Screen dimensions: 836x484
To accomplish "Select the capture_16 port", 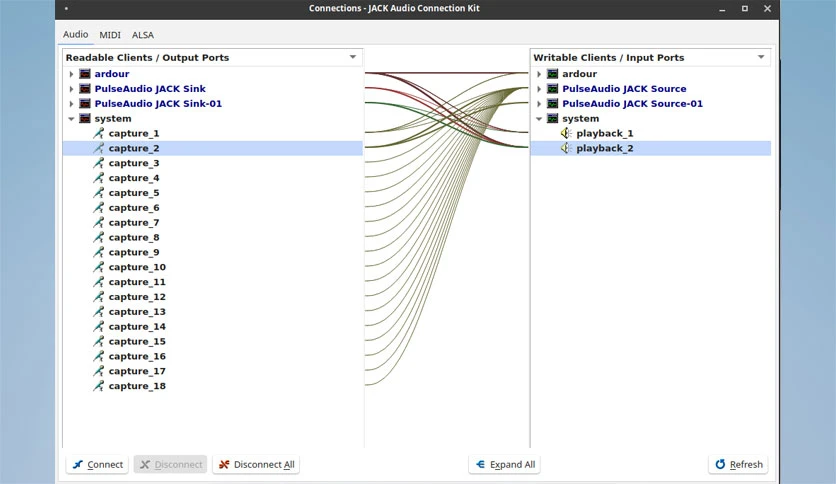I will [137, 356].
